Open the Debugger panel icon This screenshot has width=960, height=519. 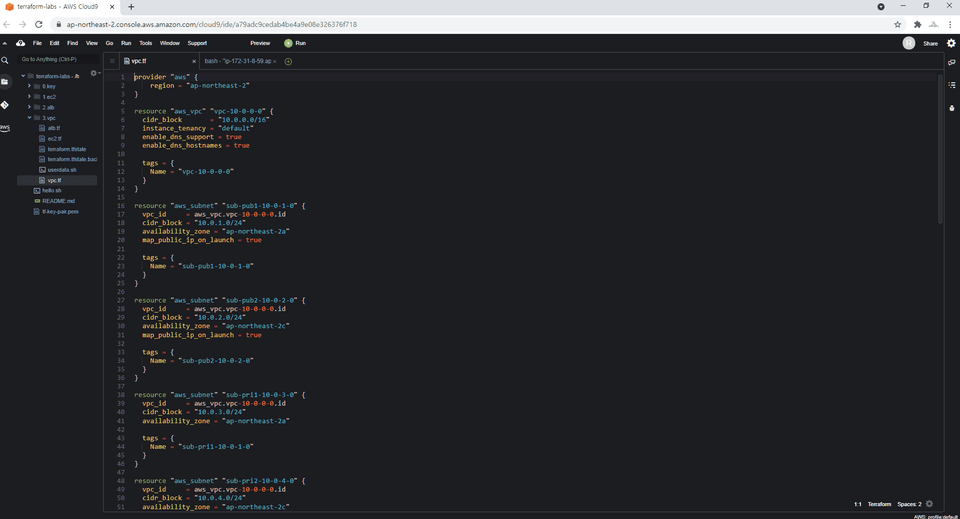point(951,108)
